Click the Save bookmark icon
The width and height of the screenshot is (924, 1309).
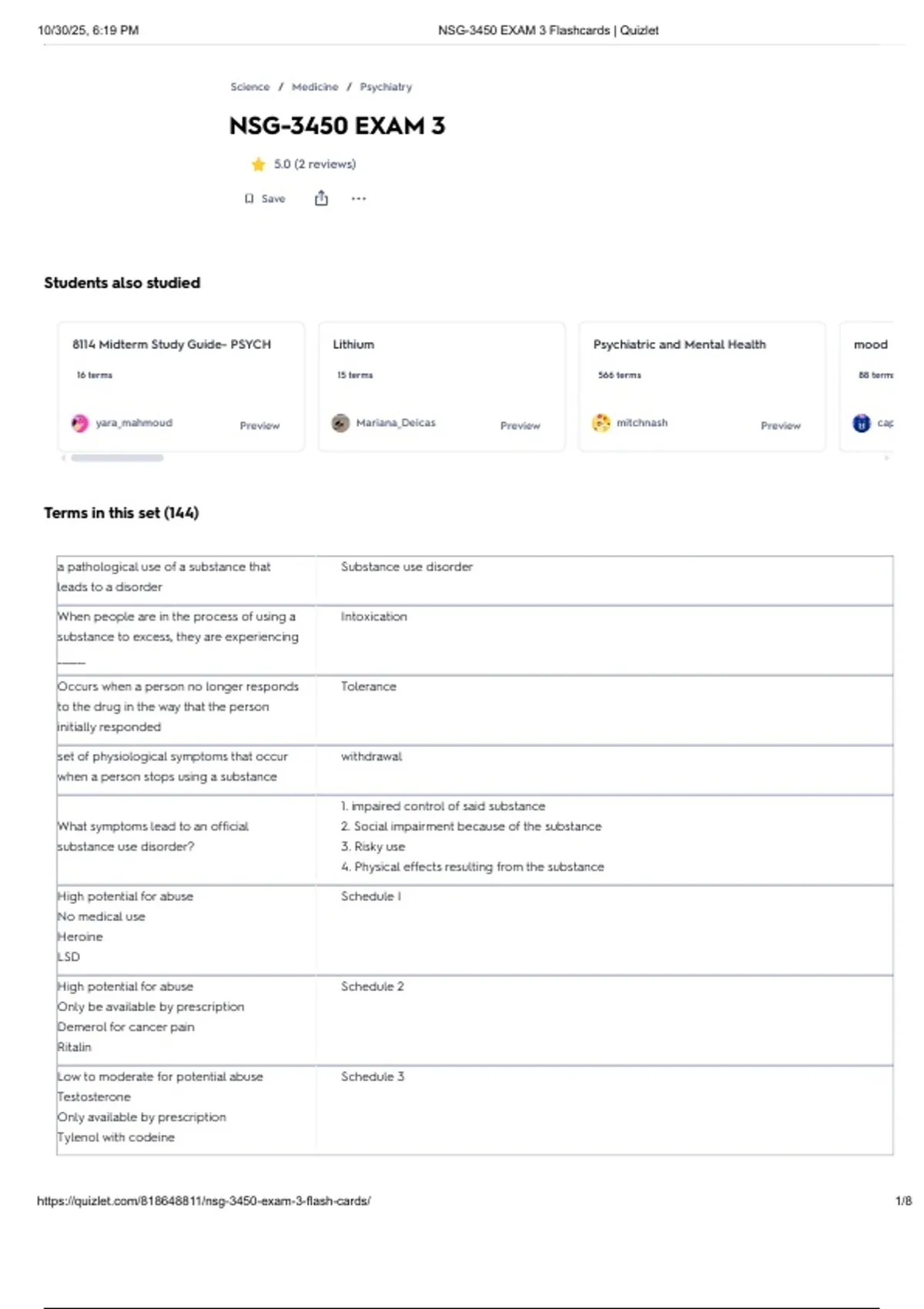249,199
